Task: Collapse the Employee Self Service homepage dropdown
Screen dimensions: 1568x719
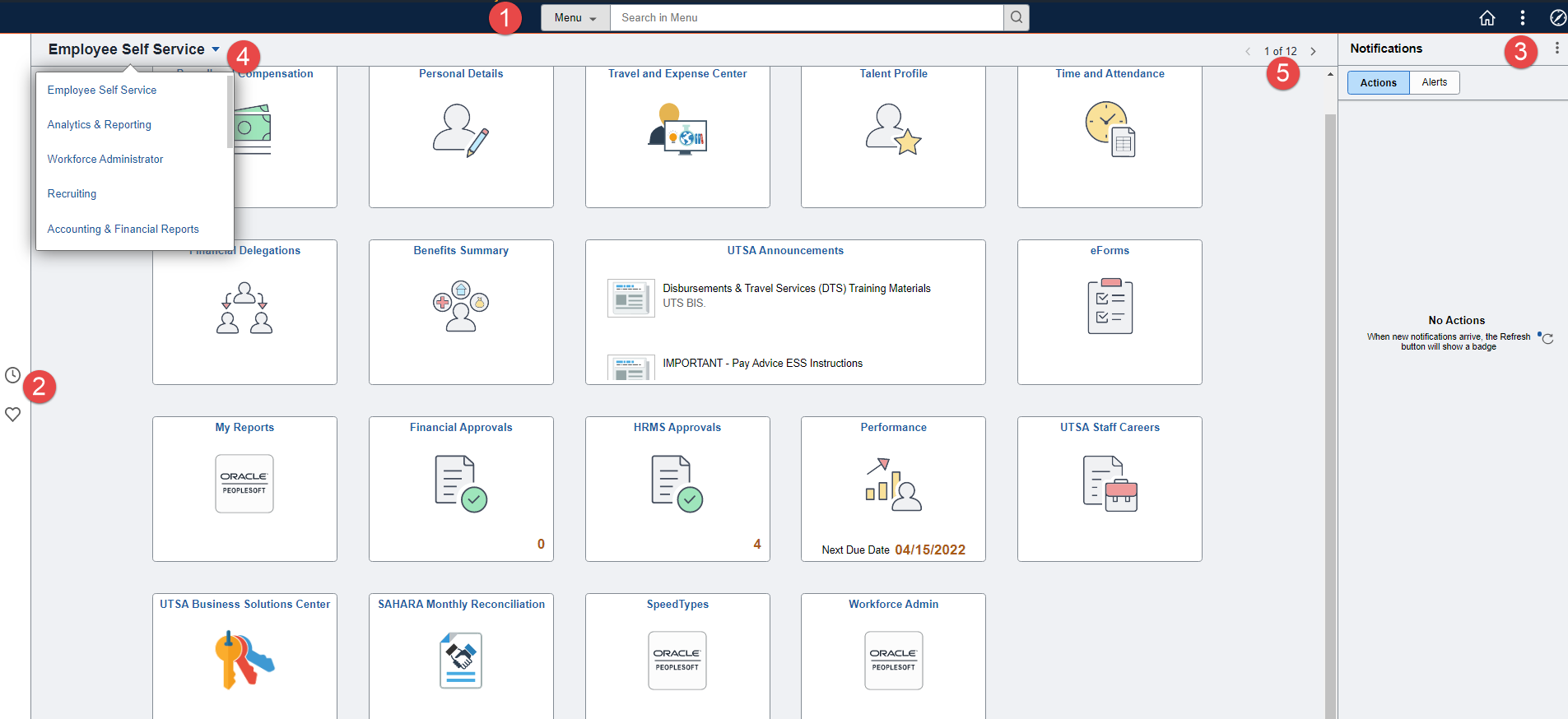Action: [134, 49]
